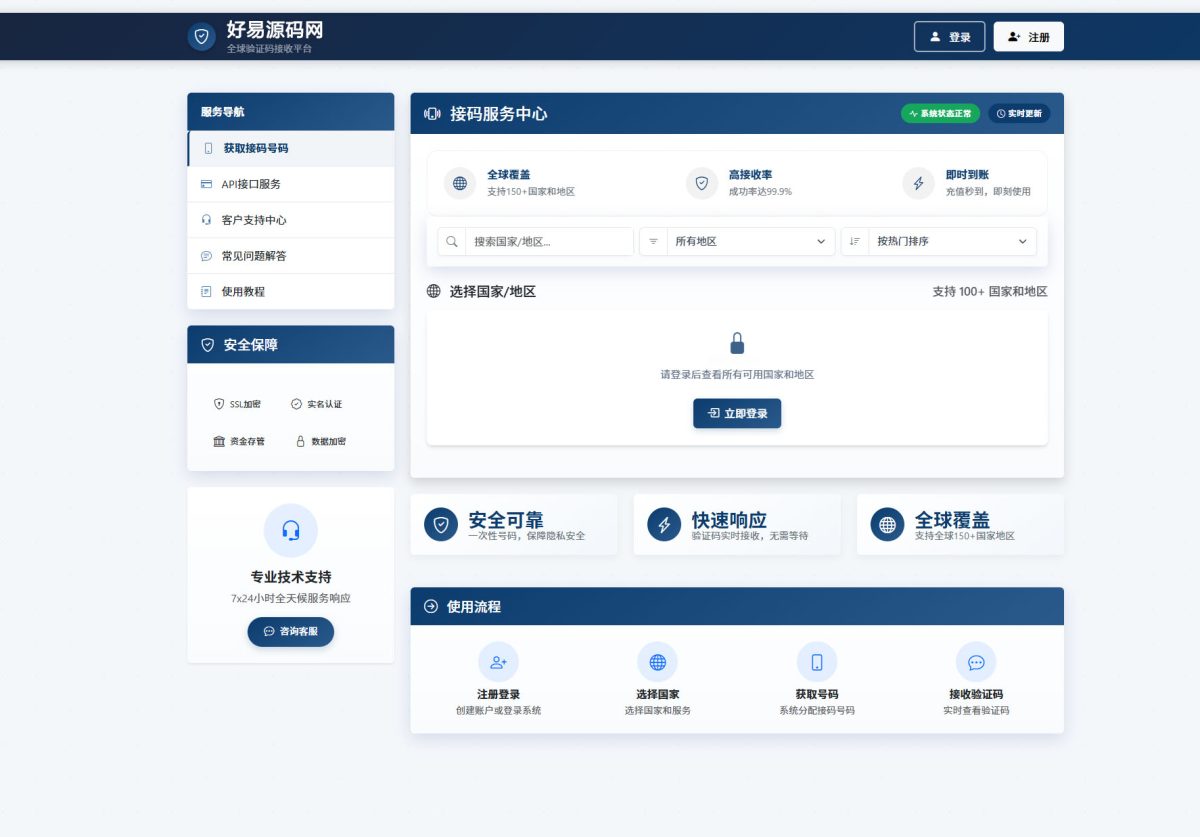Click the 支持 100+ 国家和地区 text

990,292
